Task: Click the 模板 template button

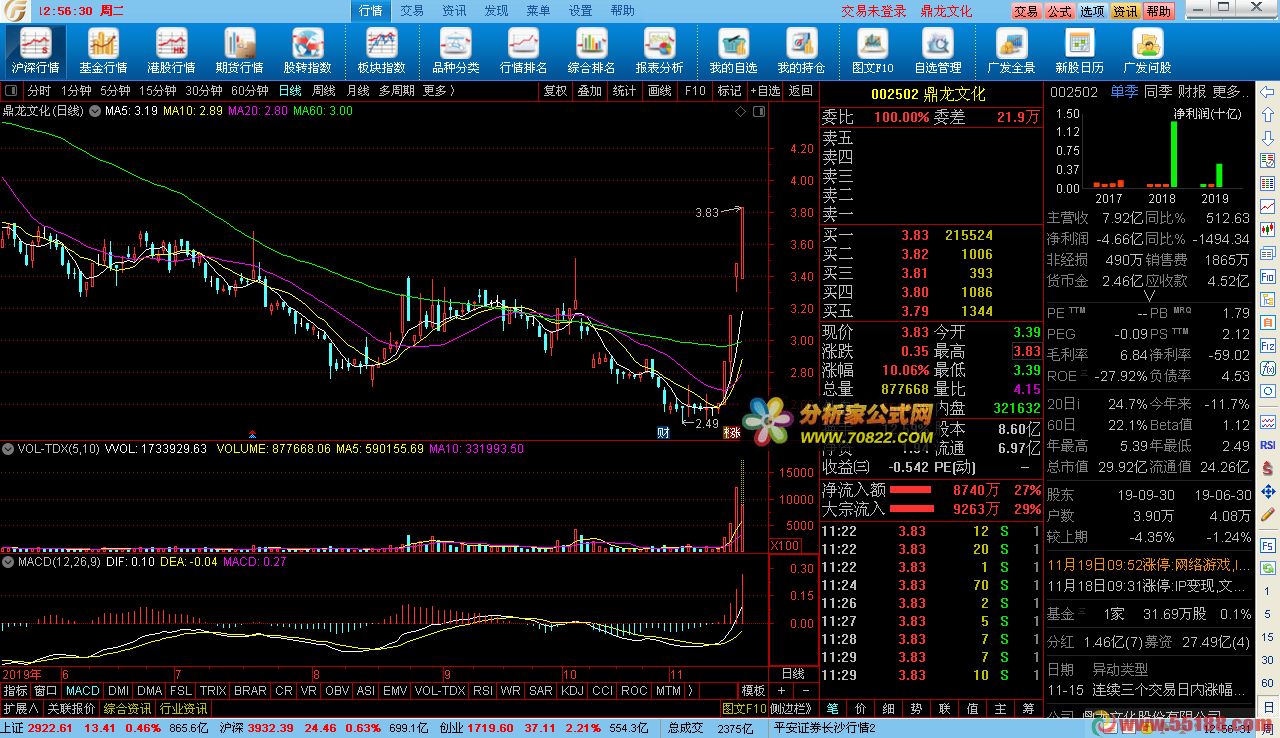Action: (x=753, y=691)
